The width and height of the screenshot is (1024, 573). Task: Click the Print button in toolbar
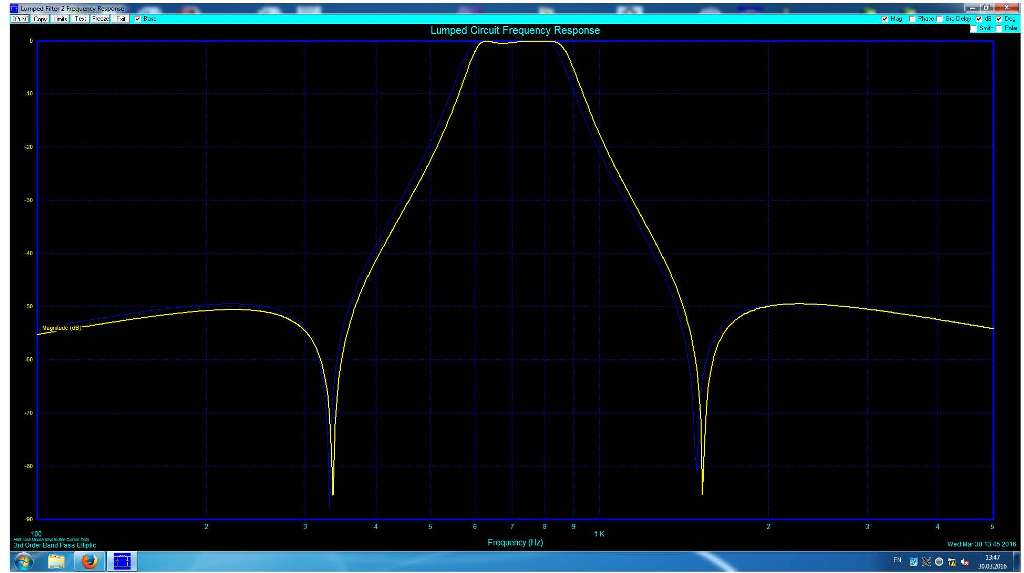18,19
